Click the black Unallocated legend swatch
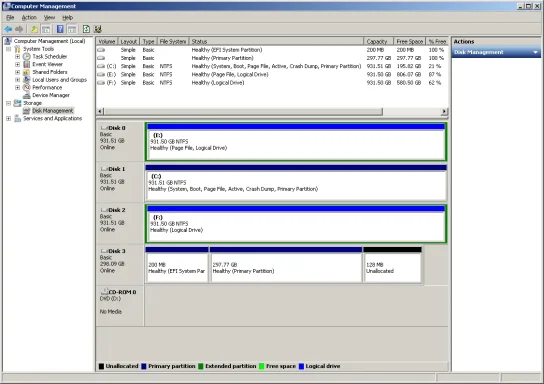This screenshot has height=384, width=544. [101, 366]
